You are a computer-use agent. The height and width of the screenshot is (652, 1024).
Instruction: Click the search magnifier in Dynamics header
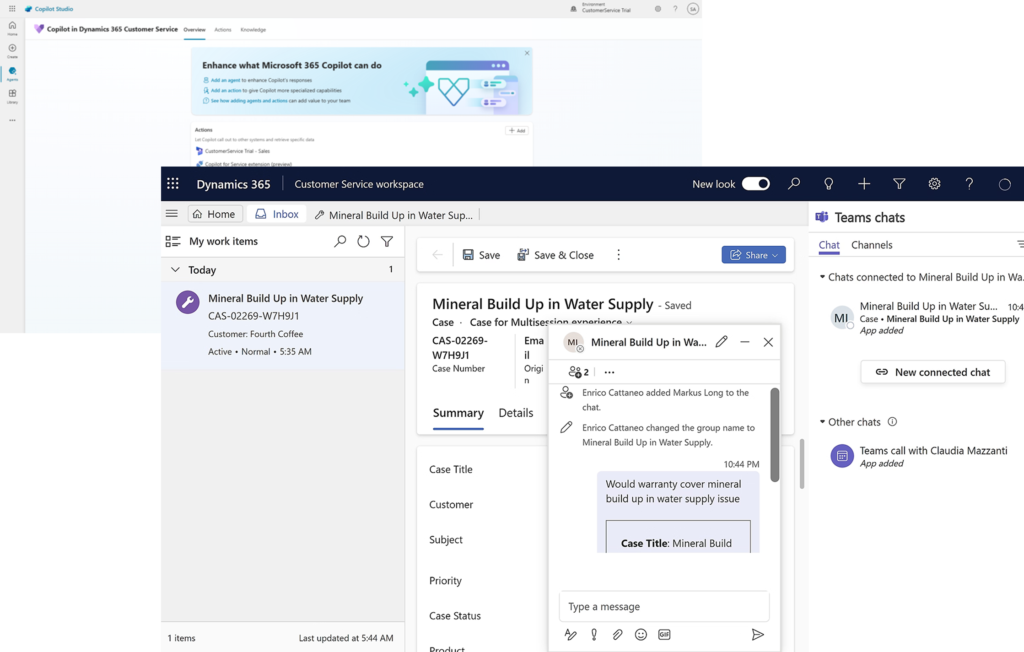click(x=794, y=184)
